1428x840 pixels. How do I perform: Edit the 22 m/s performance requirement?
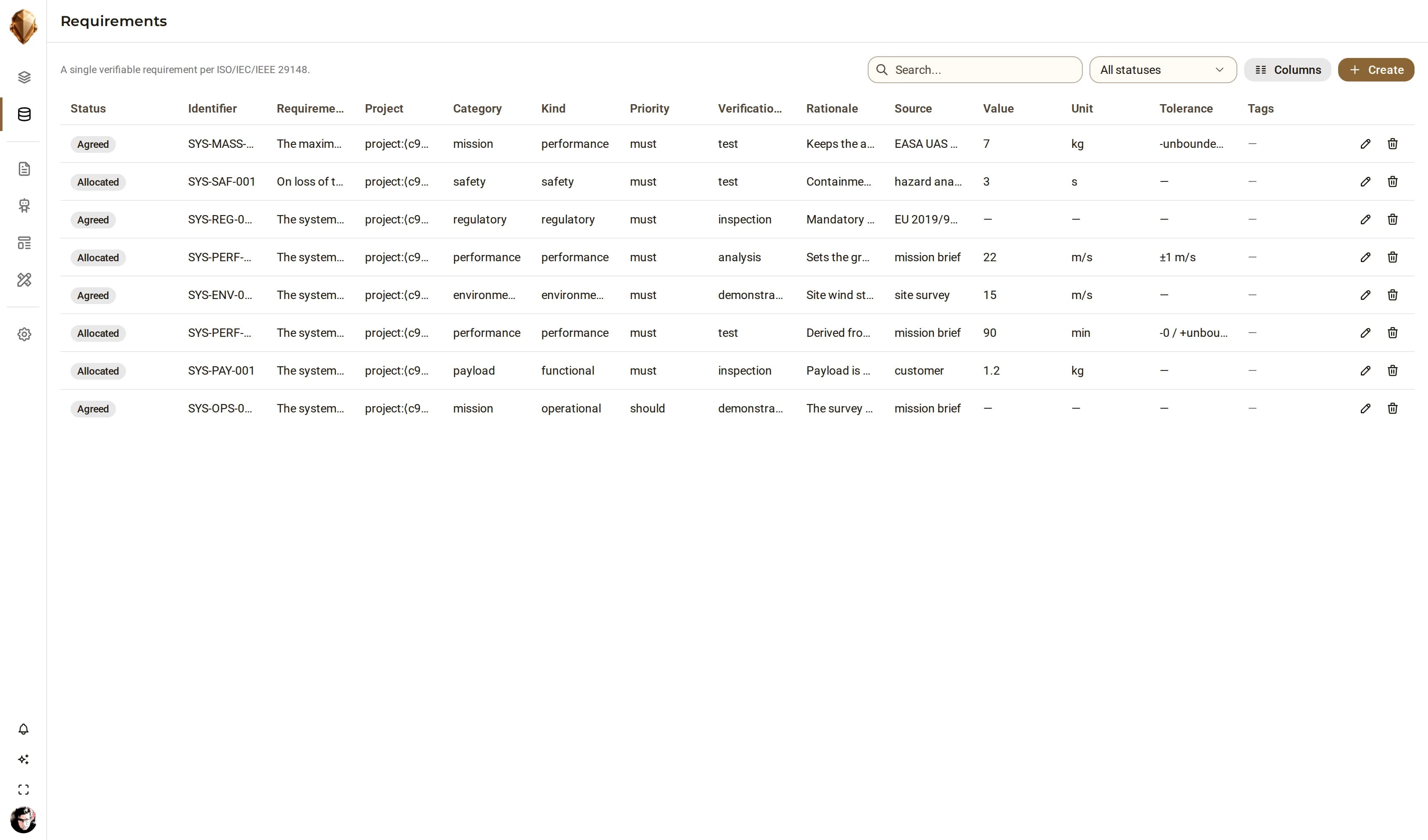tap(1365, 257)
